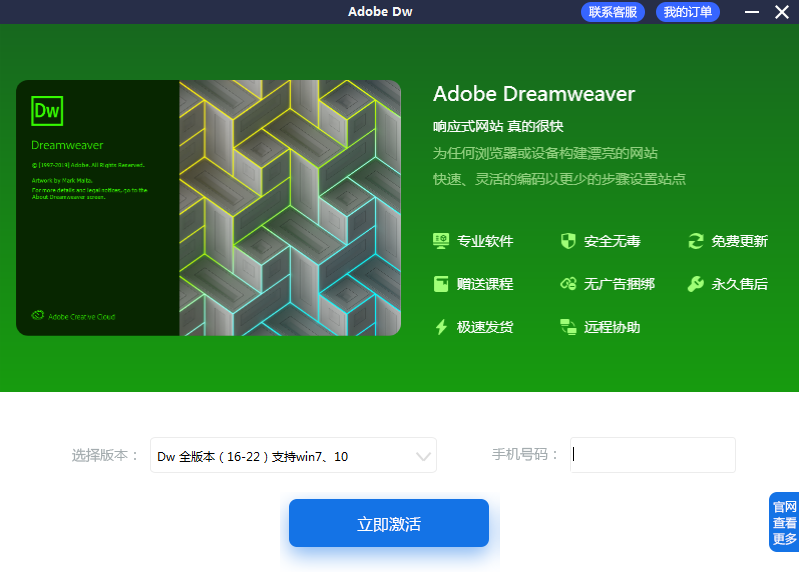Image resolution: width=799 pixels, height=575 pixels.
Task: Click the green Dreamweaver text on splash
Action: (x=67, y=145)
